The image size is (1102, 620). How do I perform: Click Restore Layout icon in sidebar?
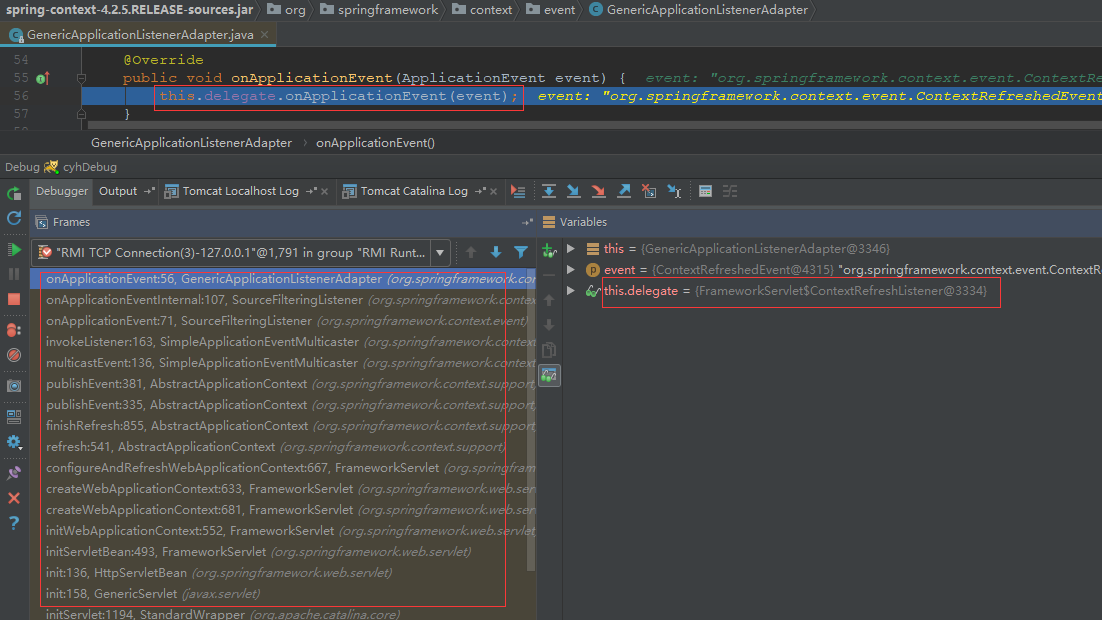click(14, 416)
